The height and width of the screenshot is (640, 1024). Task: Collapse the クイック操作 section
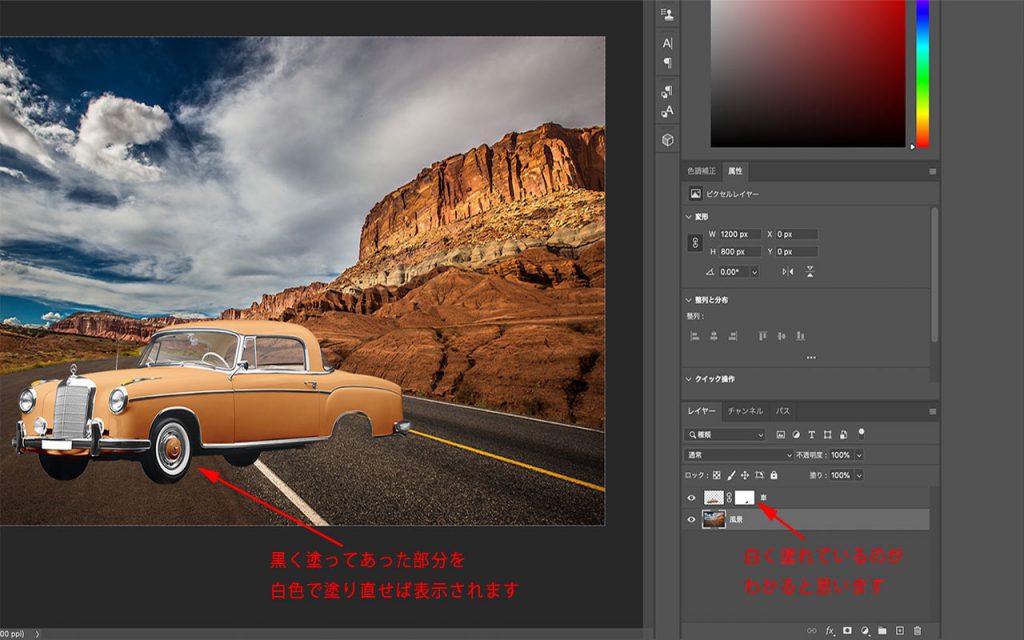pyautogui.click(x=688, y=379)
